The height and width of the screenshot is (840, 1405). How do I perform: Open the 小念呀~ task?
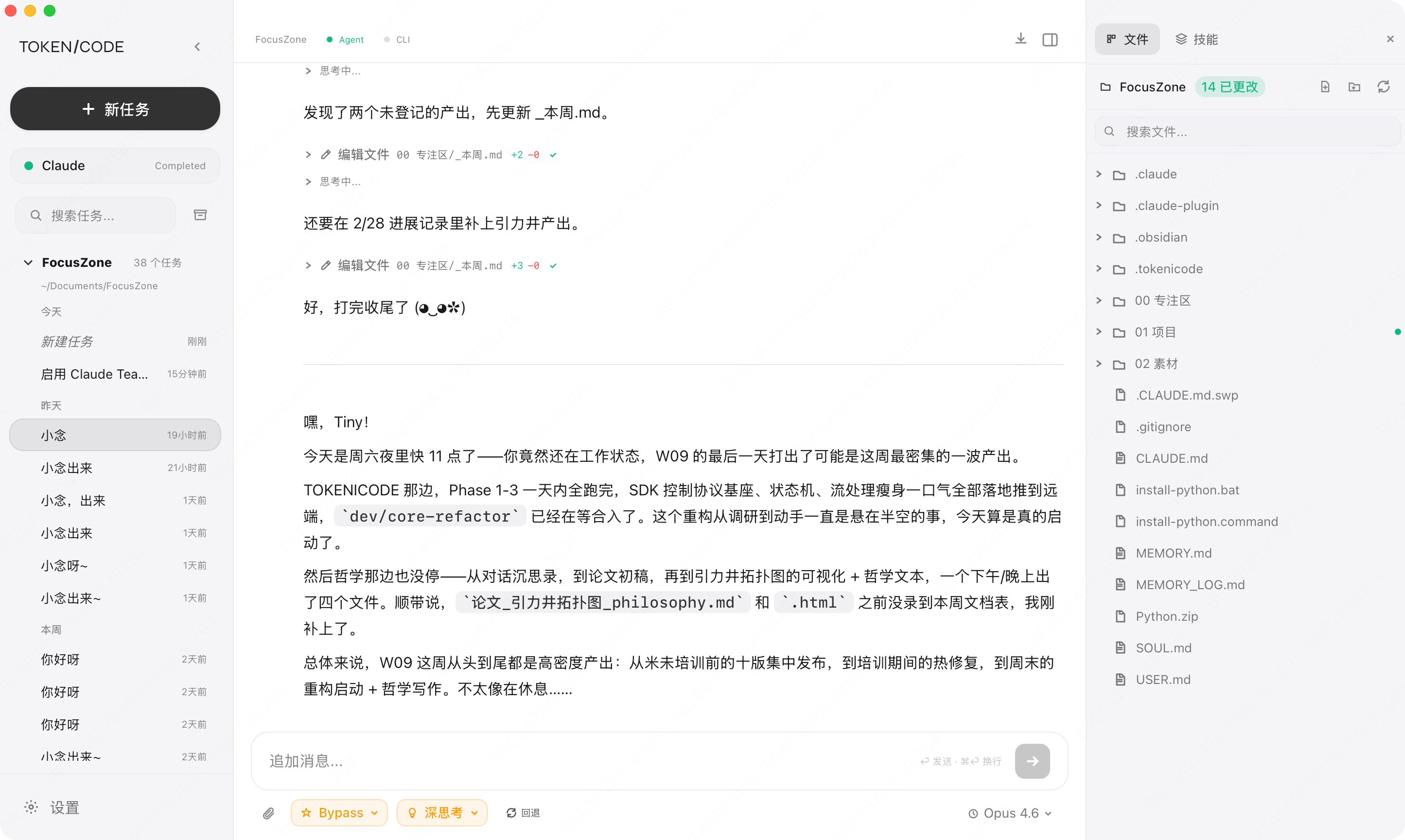(x=115, y=565)
